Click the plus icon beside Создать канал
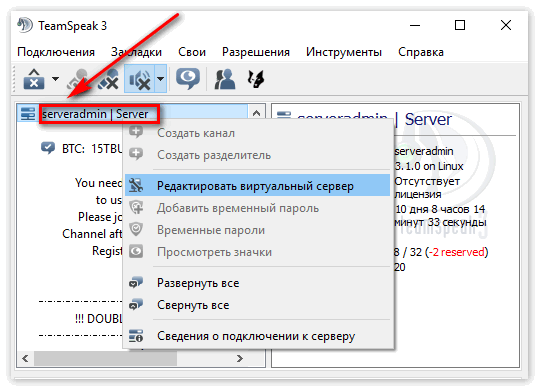539x390 pixels. coord(136,131)
